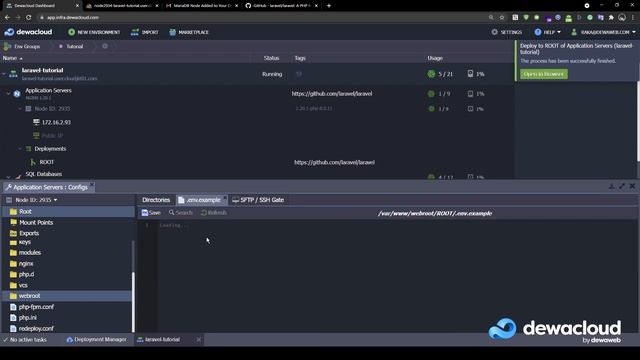Click the Import button
This screenshot has width=640, height=360.
(144, 32)
